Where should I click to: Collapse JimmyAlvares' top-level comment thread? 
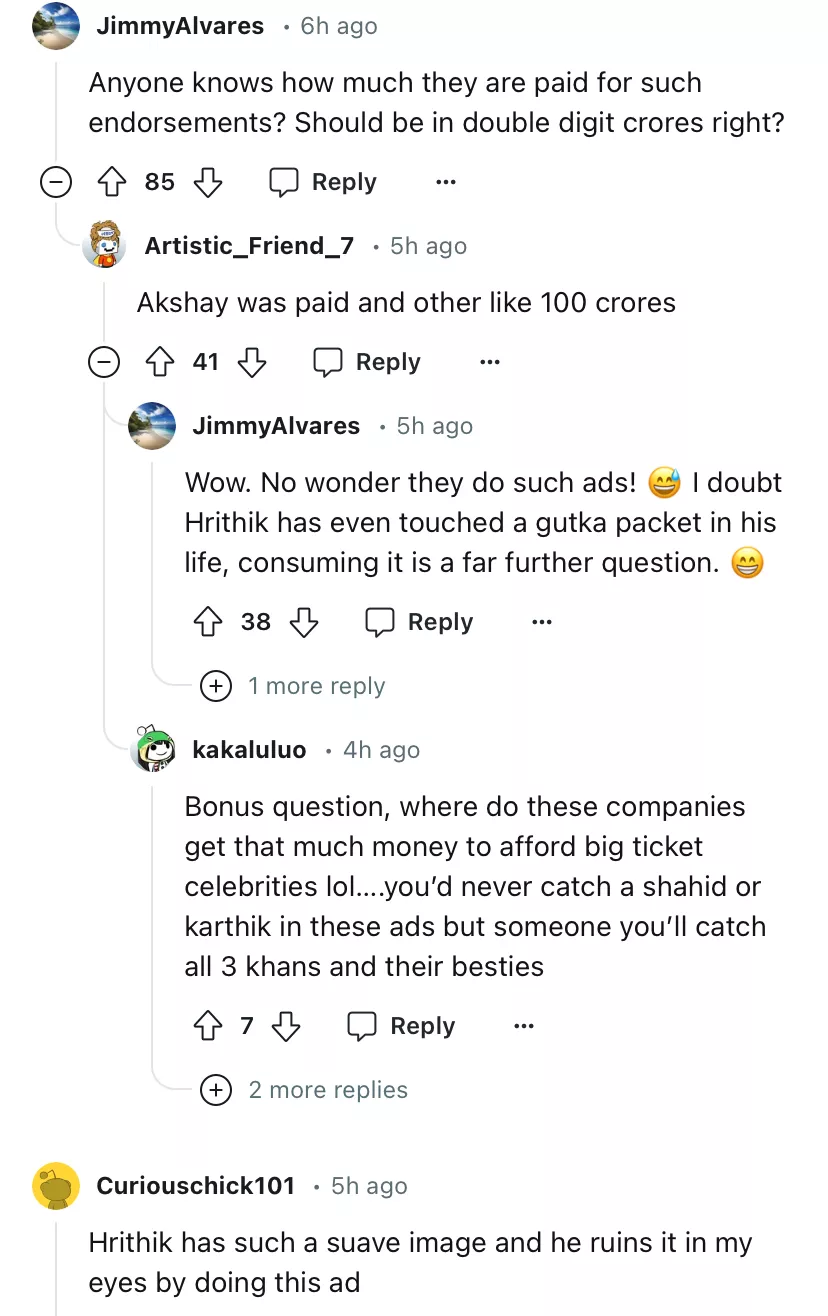click(x=55, y=182)
